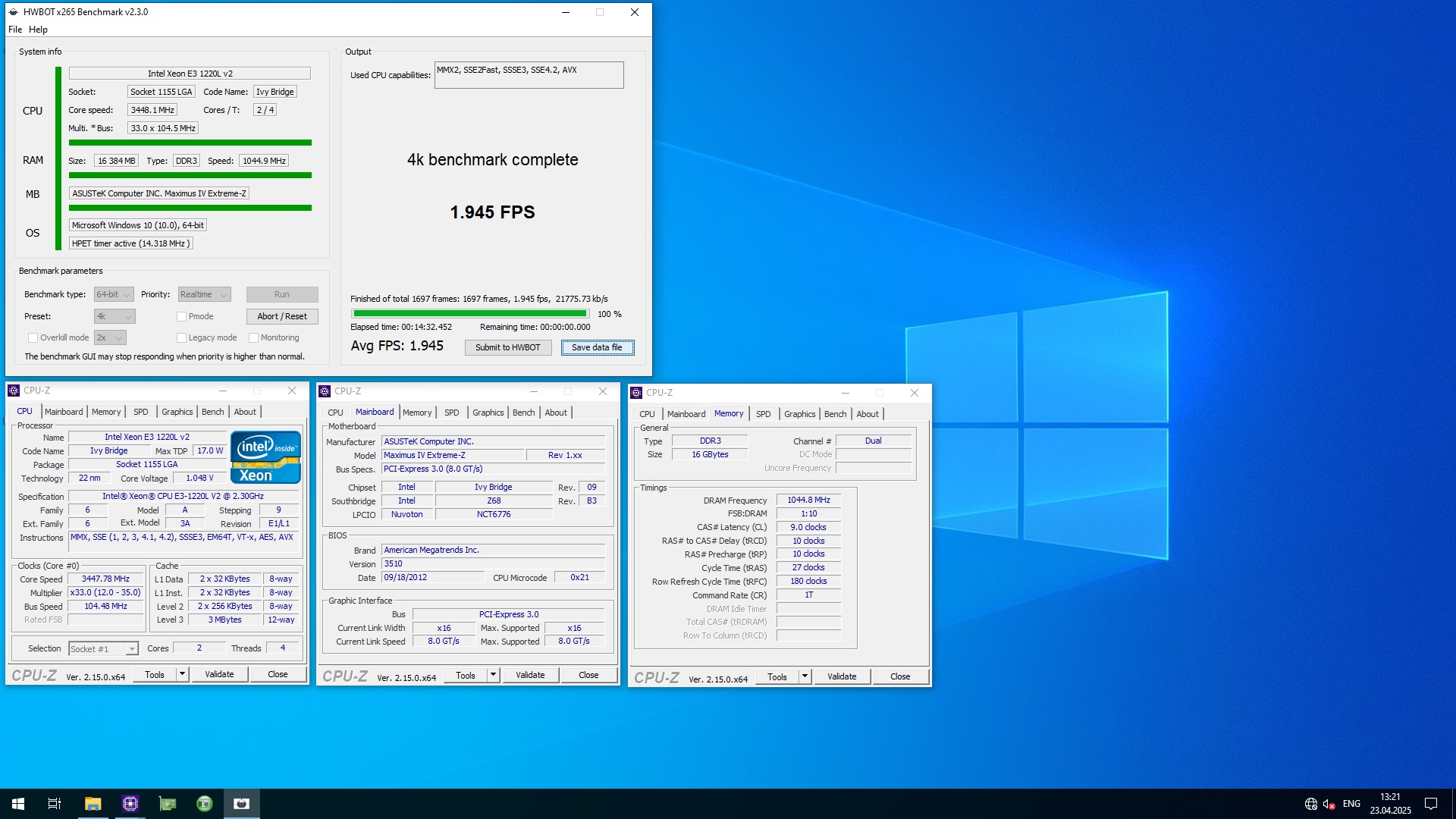Open the Socket #1 selection dropdown
The height and width of the screenshot is (819, 1456).
point(104,648)
